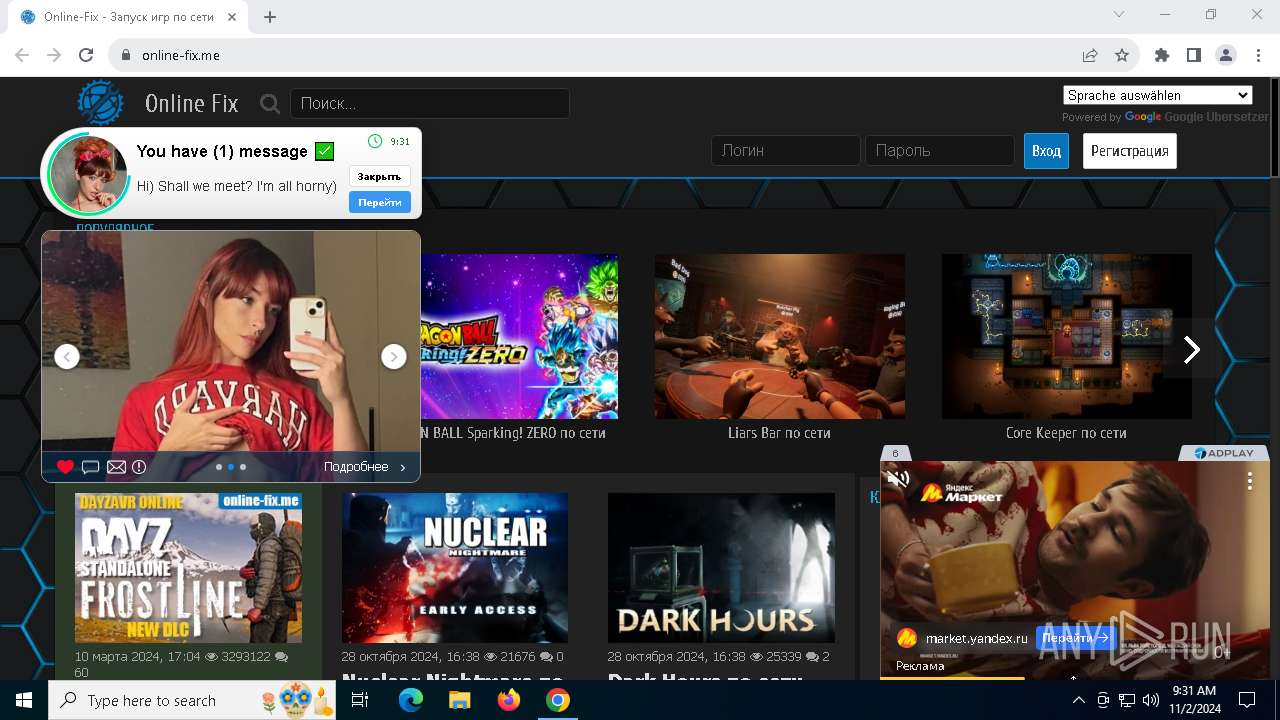Click popup profile avatar picture
The image size is (1280, 720).
point(88,174)
